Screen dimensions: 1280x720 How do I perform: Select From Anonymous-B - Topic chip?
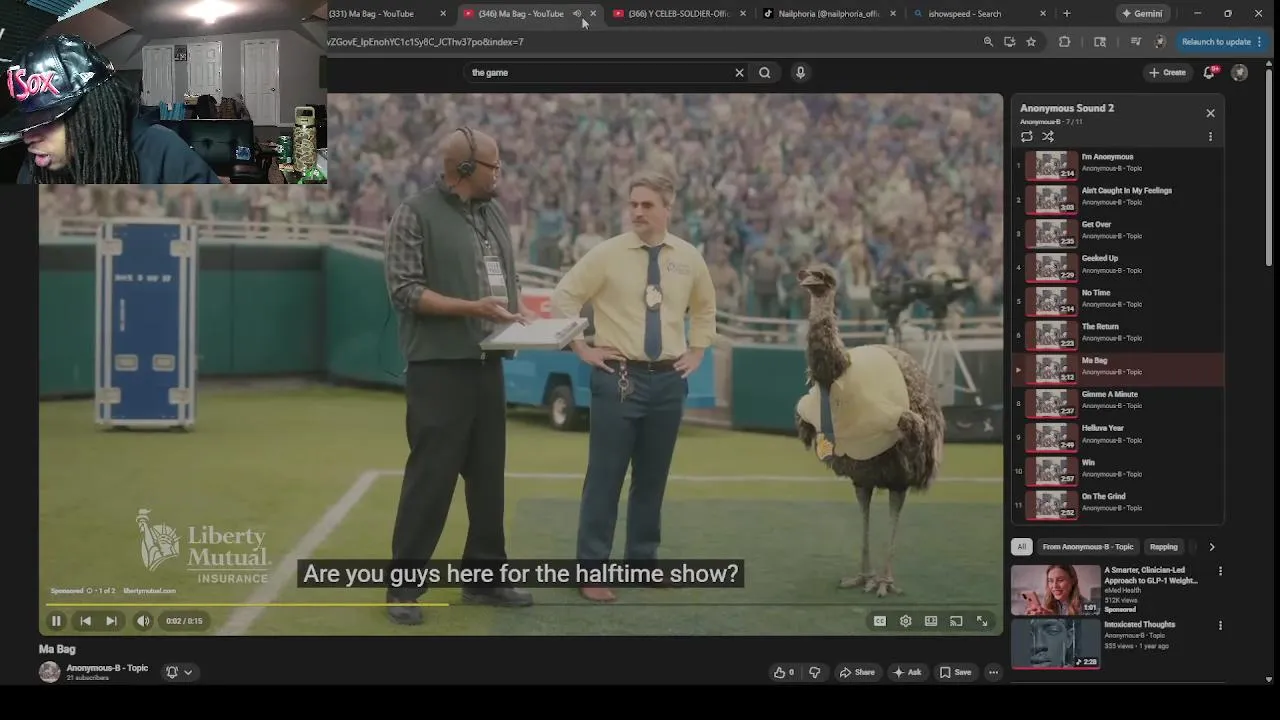(x=1087, y=547)
